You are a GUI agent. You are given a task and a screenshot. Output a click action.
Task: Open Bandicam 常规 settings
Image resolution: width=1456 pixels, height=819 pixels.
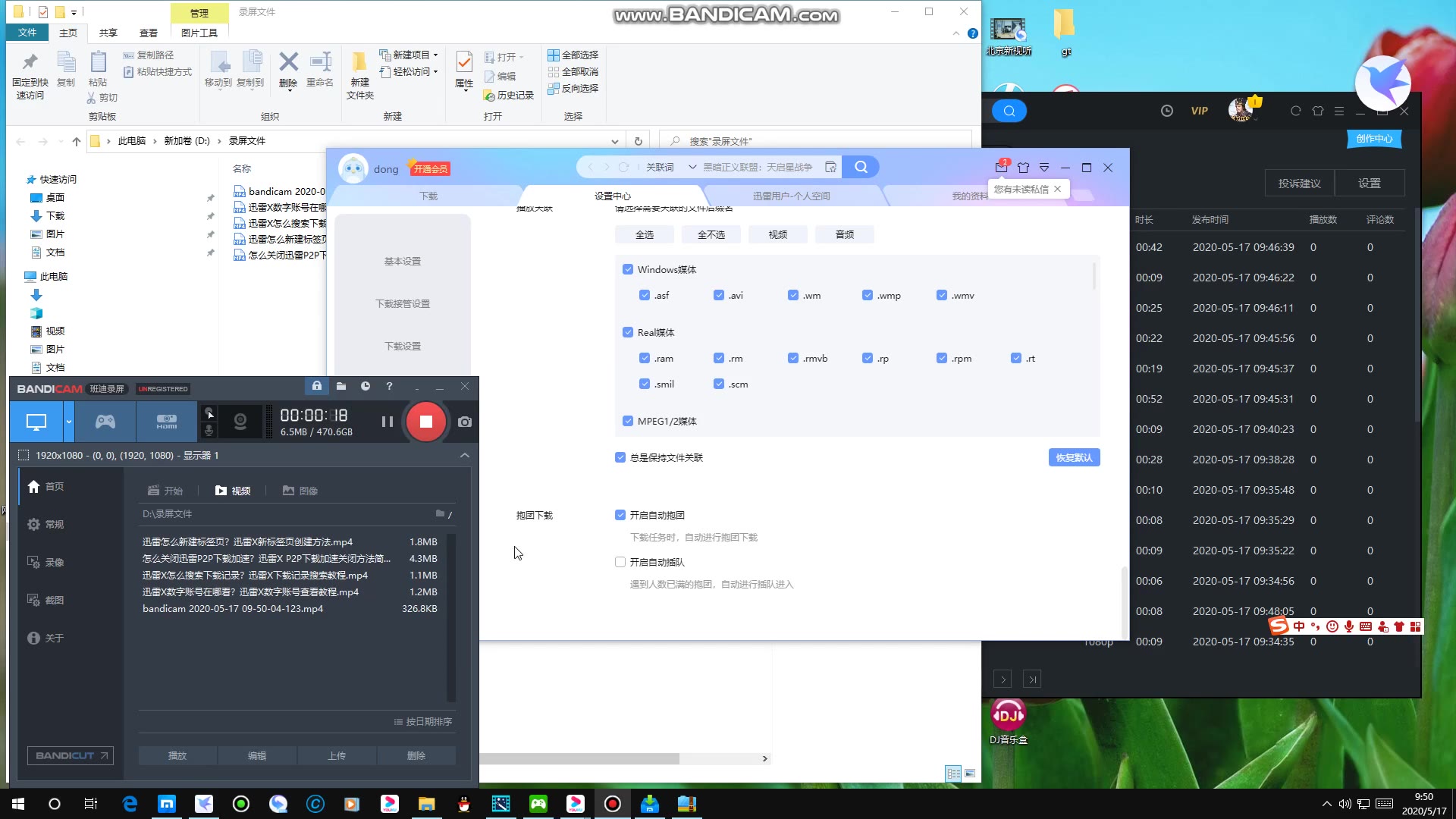pos(46,524)
